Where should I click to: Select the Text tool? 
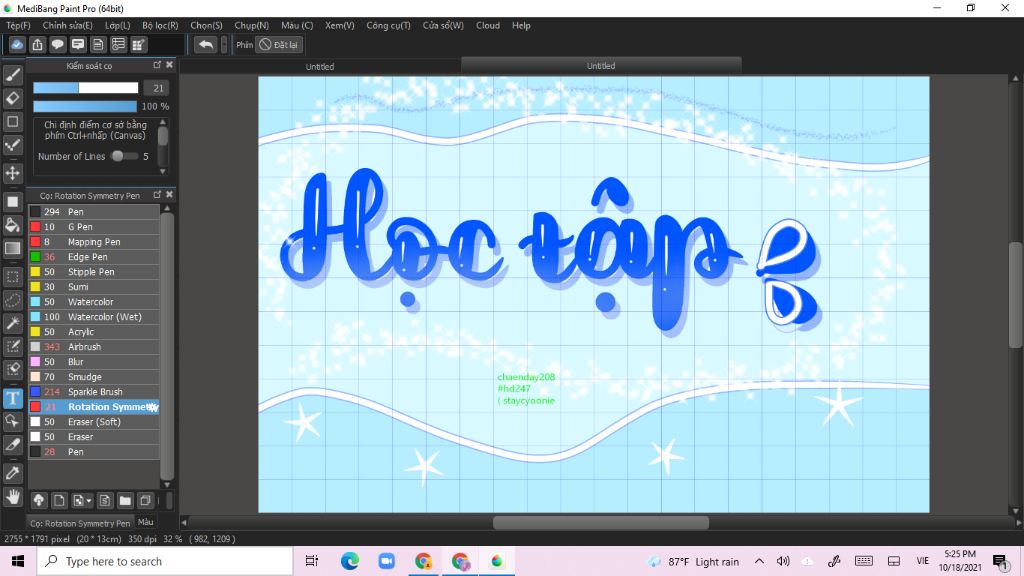[x=12, y=398]
